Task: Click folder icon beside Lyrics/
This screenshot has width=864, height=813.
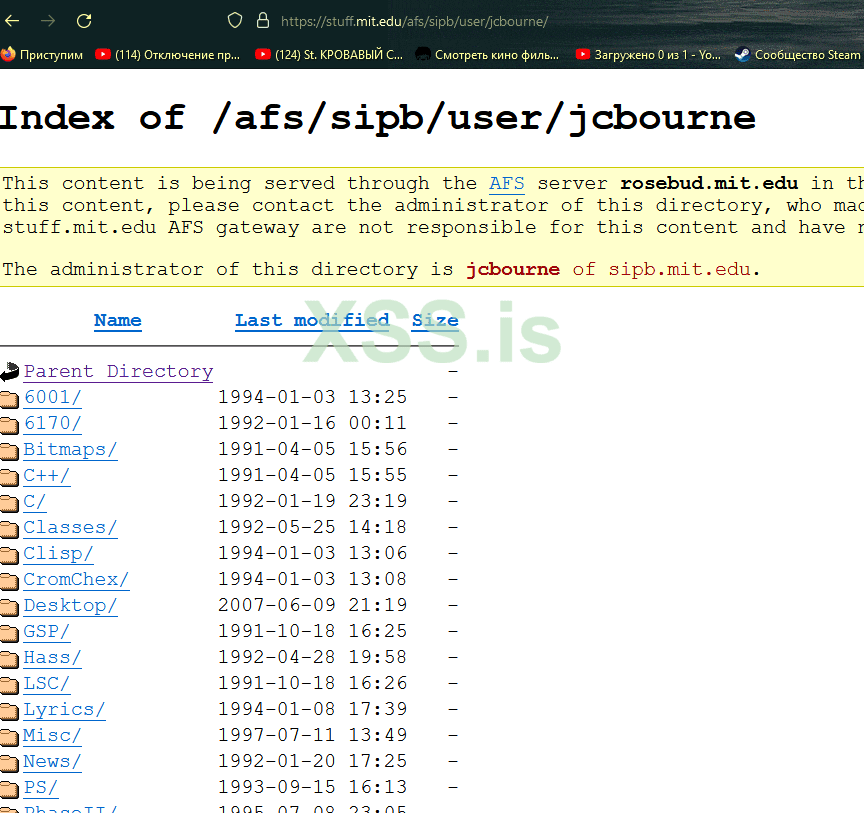Action: [x=9, y=711]
